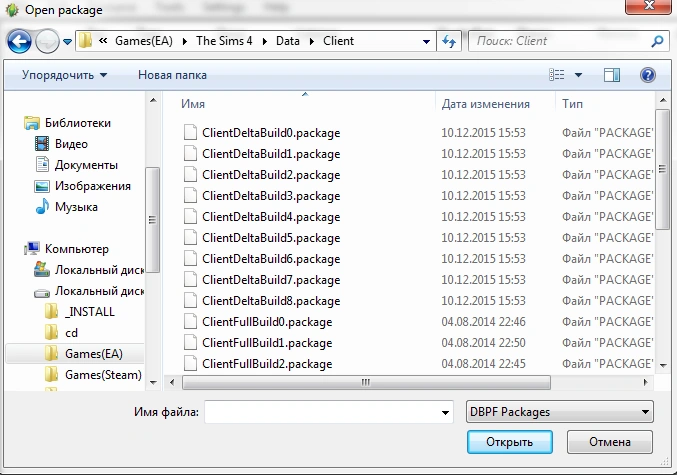This screenshot has width=677, height=475.
Task: Click the refresh button beside address bar
Action: (449, 42)
